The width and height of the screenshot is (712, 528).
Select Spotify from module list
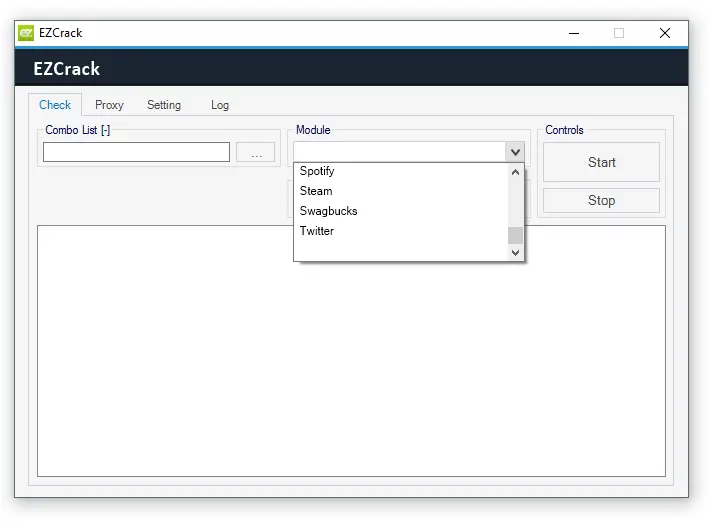(401, 171)
